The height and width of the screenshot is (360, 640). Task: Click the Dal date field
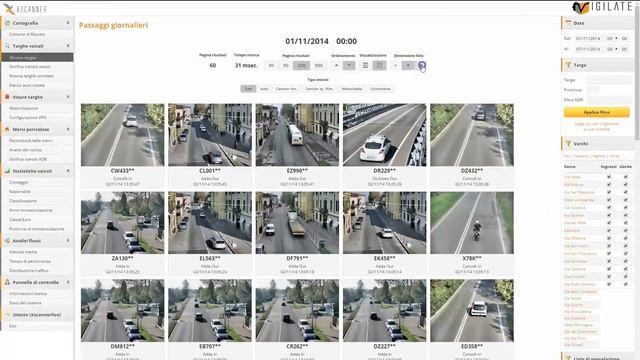588,38
